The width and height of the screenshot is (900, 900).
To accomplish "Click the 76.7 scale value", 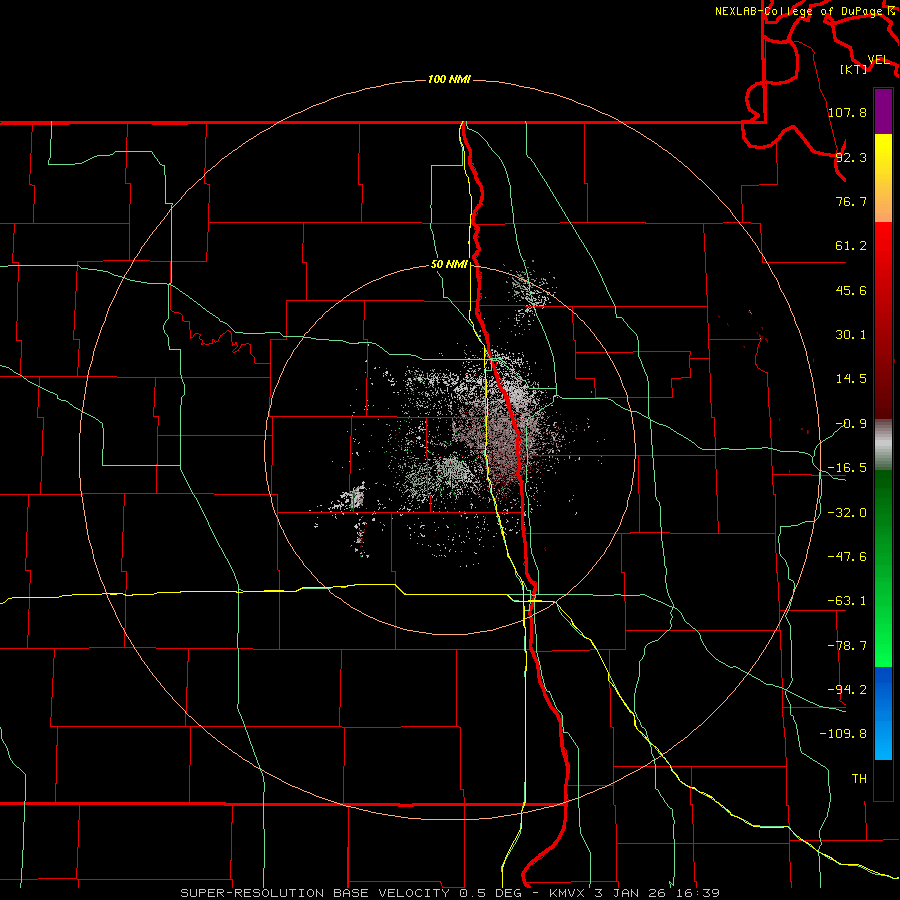I will coord(851,201).
